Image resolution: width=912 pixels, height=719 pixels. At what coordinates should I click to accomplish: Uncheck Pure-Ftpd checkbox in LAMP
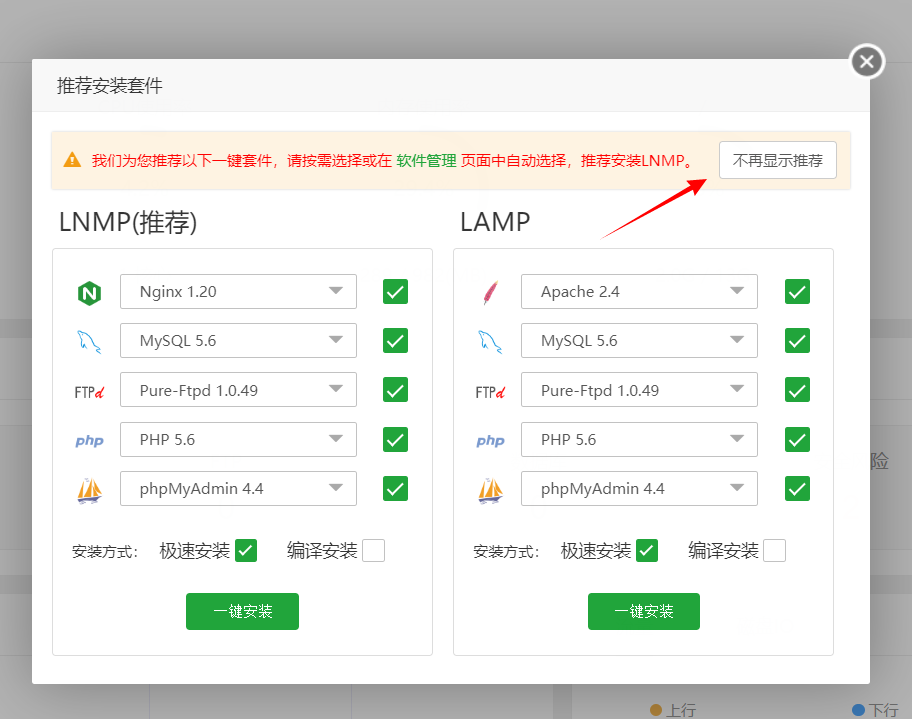(797, 390)
